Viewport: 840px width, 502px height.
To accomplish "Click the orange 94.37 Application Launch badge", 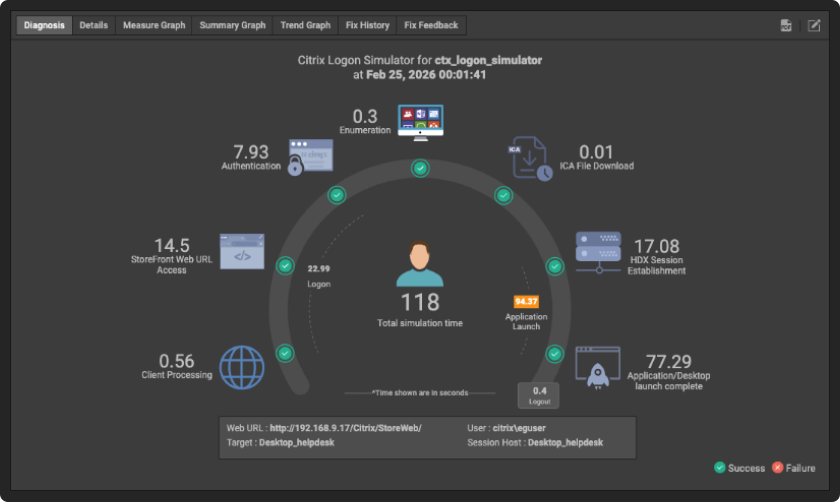I will pos(526,302).
